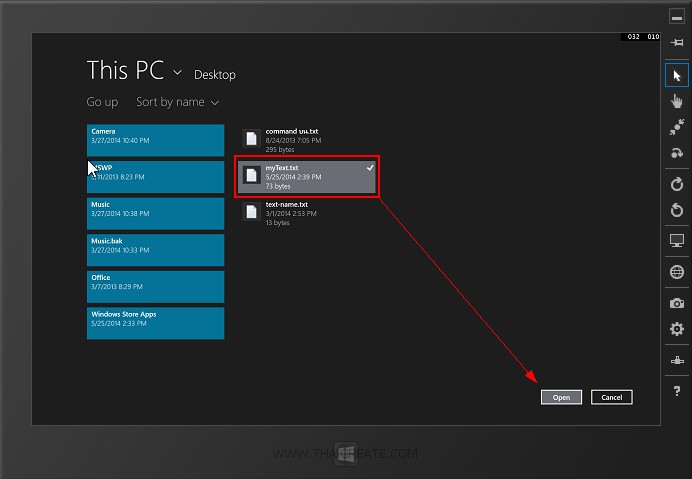Select the text-name.txt file
Viewport: 692px width, 479px height.
tap(307, 213)
